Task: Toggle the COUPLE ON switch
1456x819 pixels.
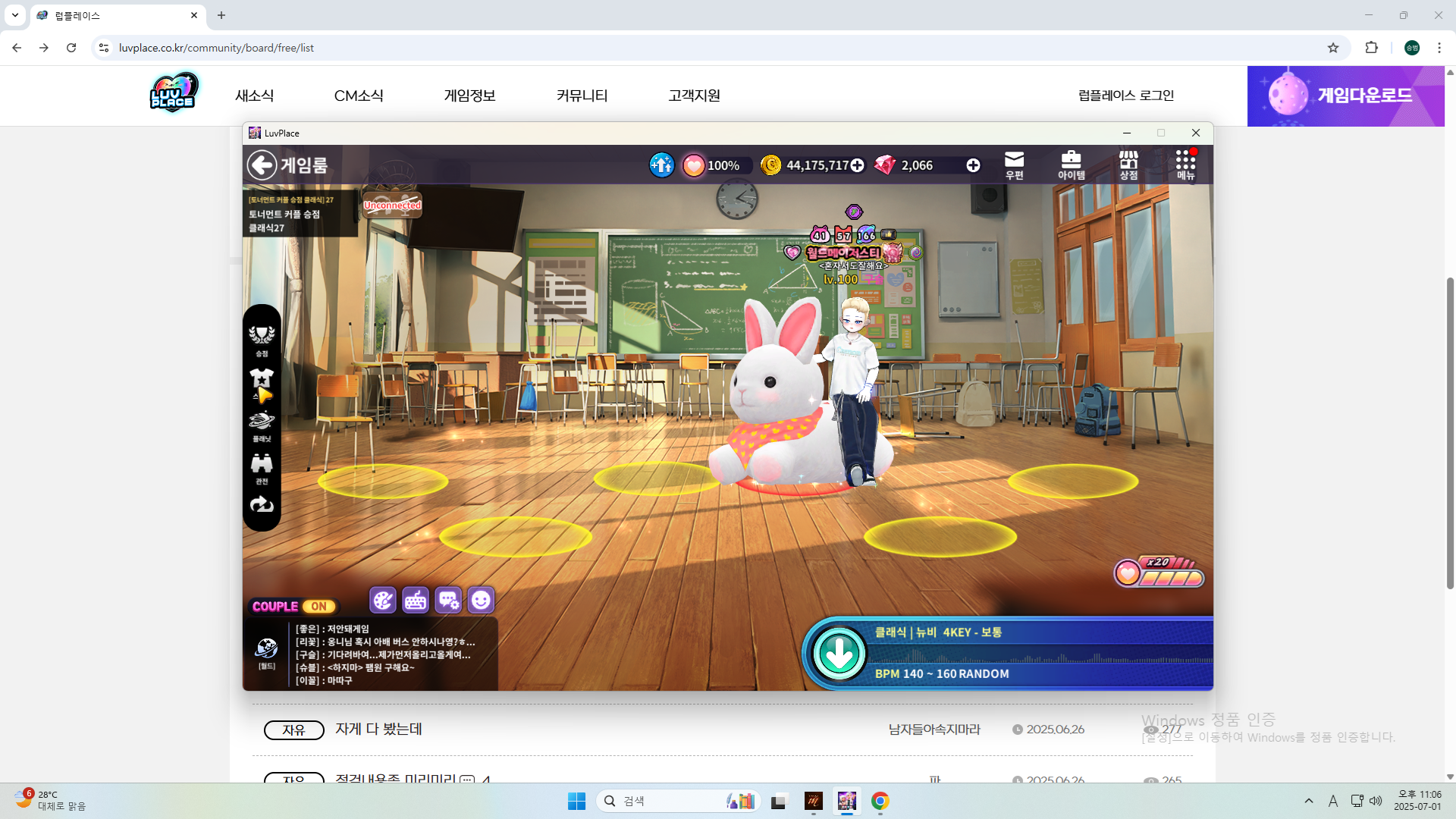Action: 293,607
